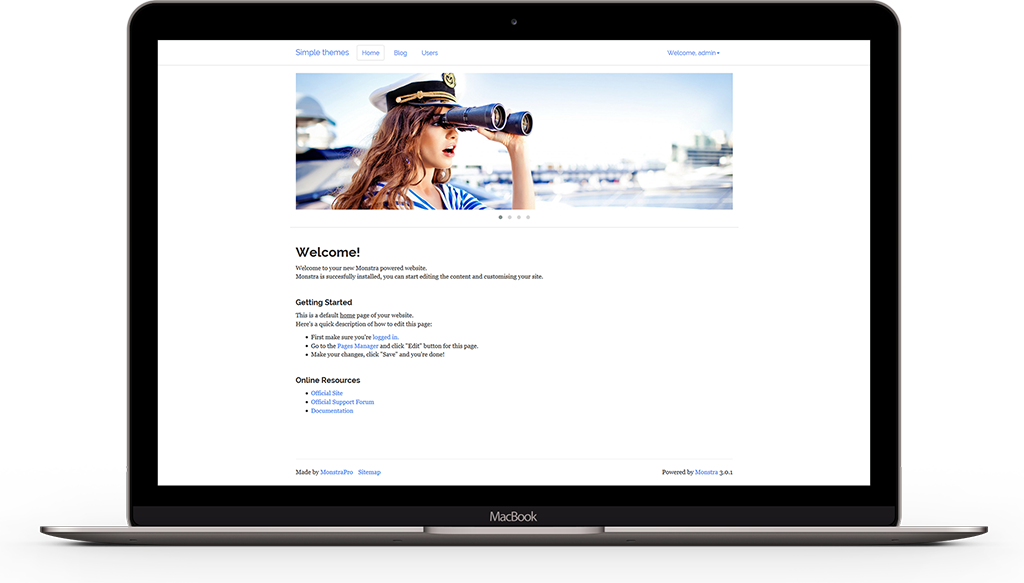Screen dimensions: 1024x583
Task: Click the sailor banner slideshow image
Action: point(515,140)
